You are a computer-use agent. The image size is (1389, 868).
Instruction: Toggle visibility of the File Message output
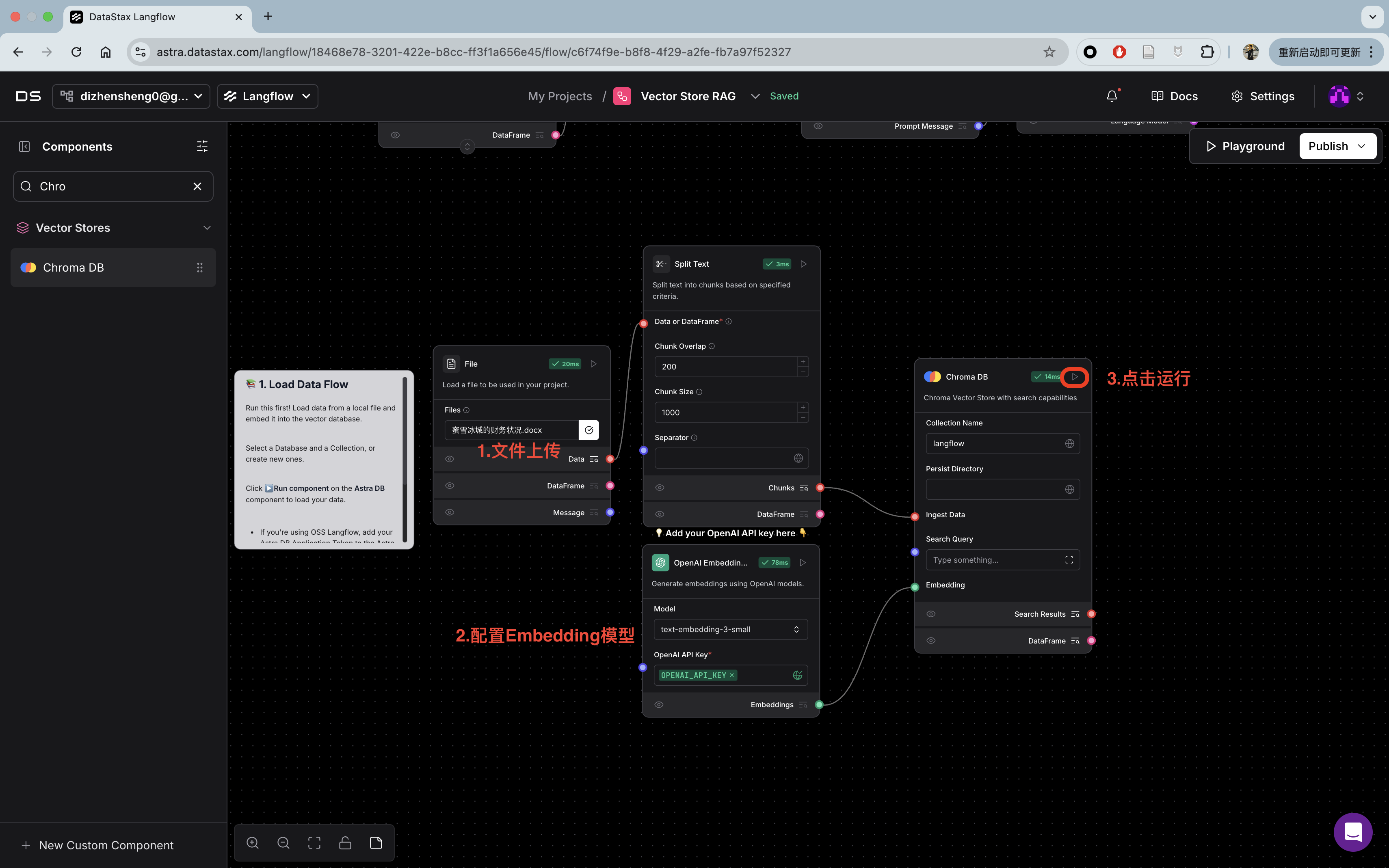coord(450,513)
